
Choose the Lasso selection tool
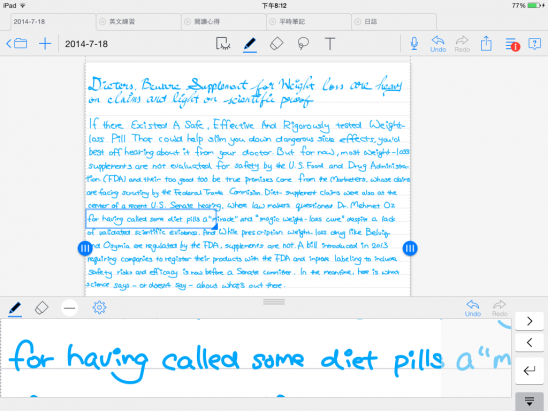(303, 44)
